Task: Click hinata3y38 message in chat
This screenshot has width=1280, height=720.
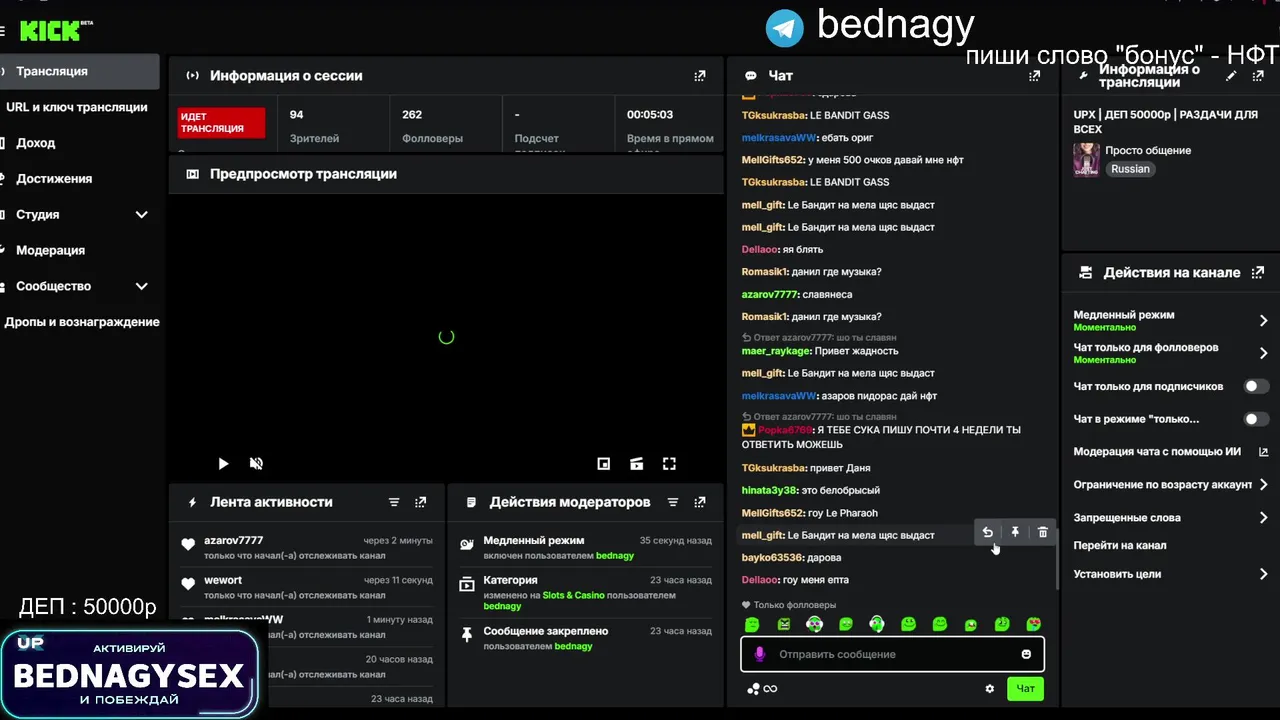Action: (810, 491)
